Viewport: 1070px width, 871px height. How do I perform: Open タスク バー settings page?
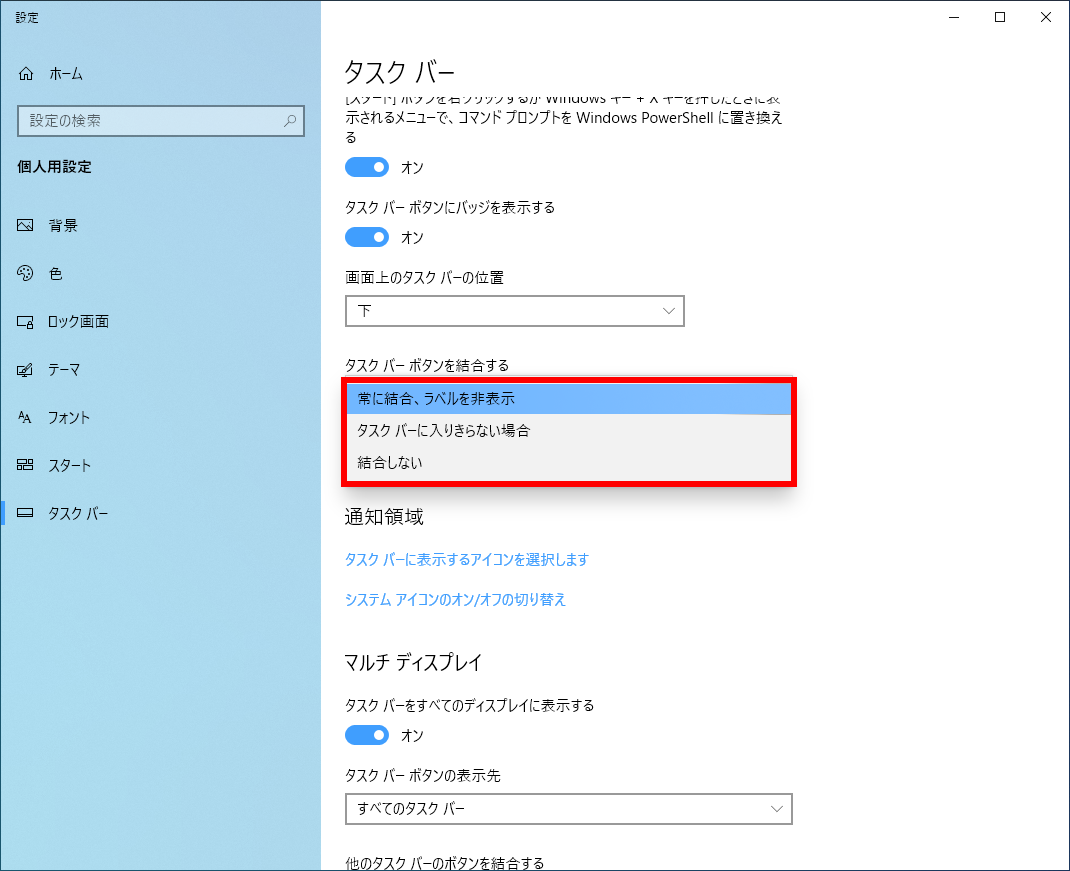pyautogui.click(x=160, y=513)
